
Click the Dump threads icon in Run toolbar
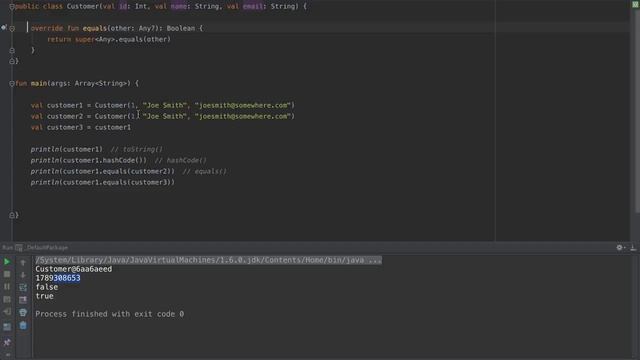pos(7,300)
